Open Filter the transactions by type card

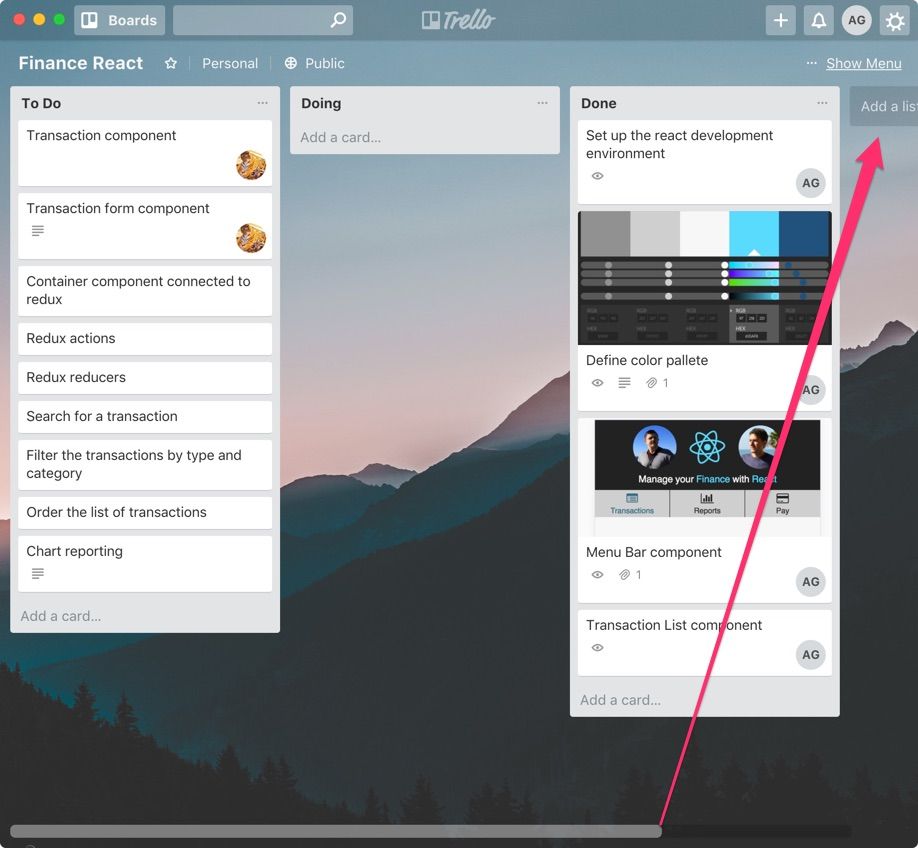pyautogui.click(x=145, y=465)
